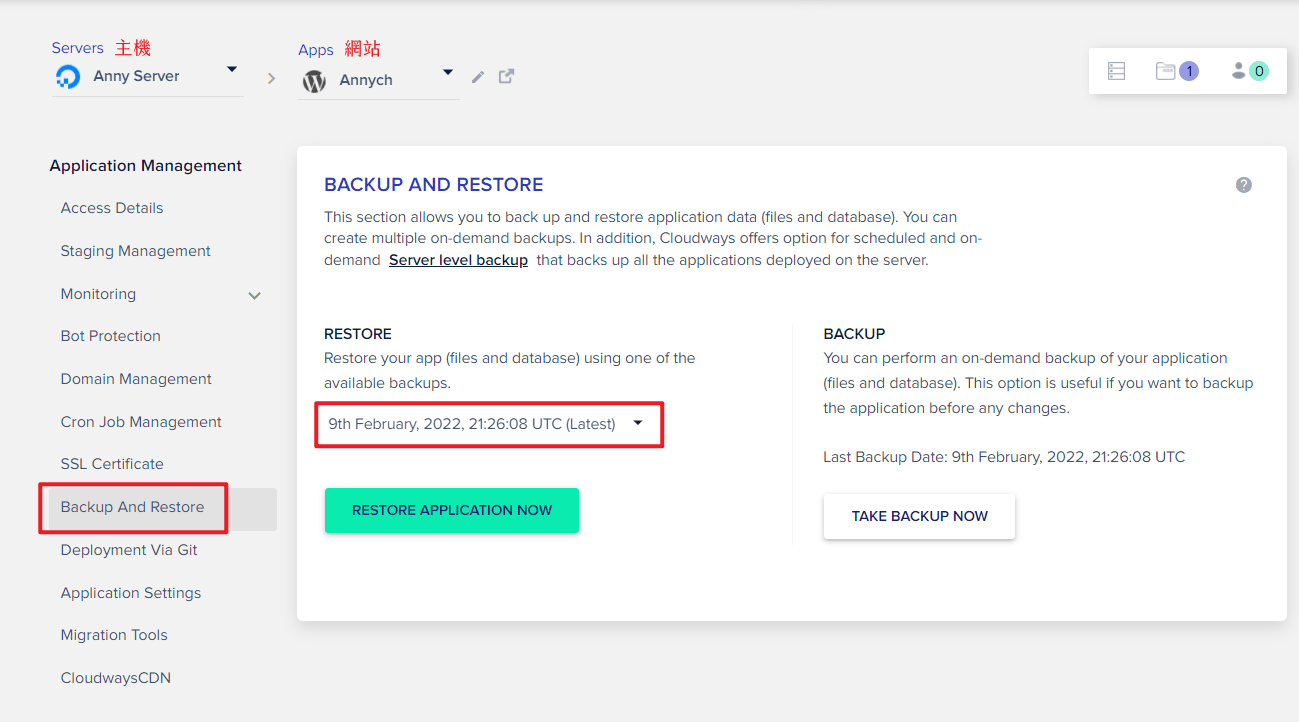The height and width of the screenshot is (722, 1299).
Task: Open team members person icon
Action: [x=1250, y=71]
